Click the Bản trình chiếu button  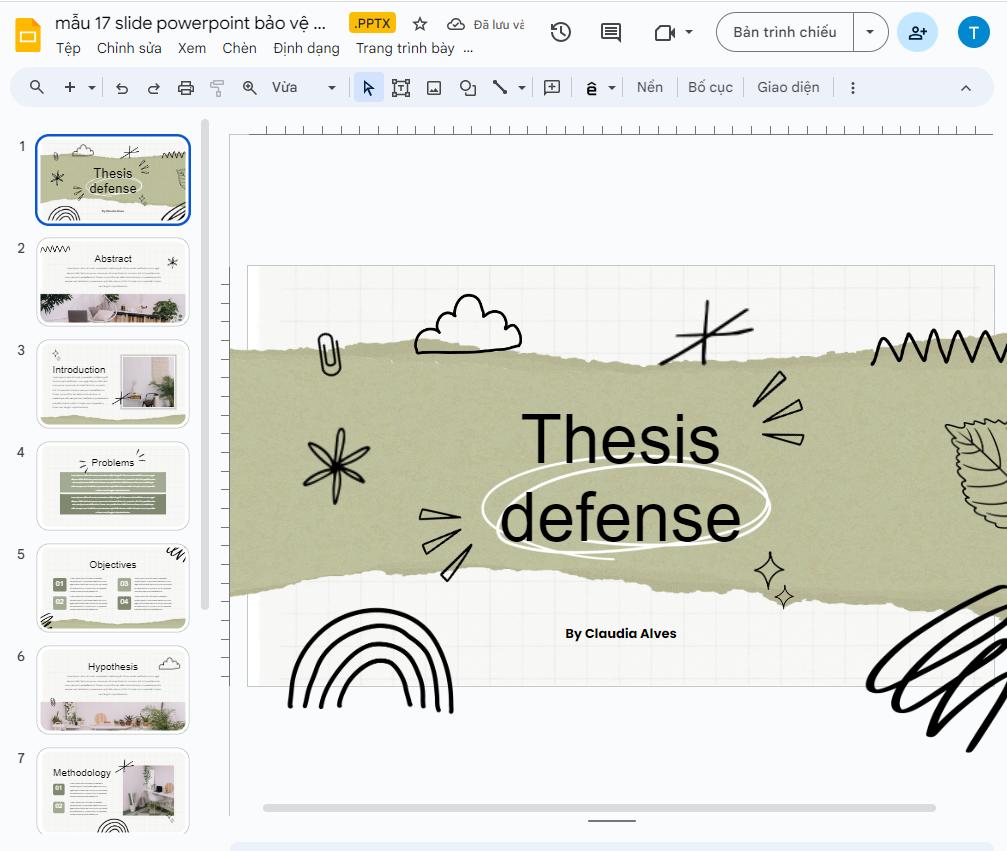pos(783,31)
